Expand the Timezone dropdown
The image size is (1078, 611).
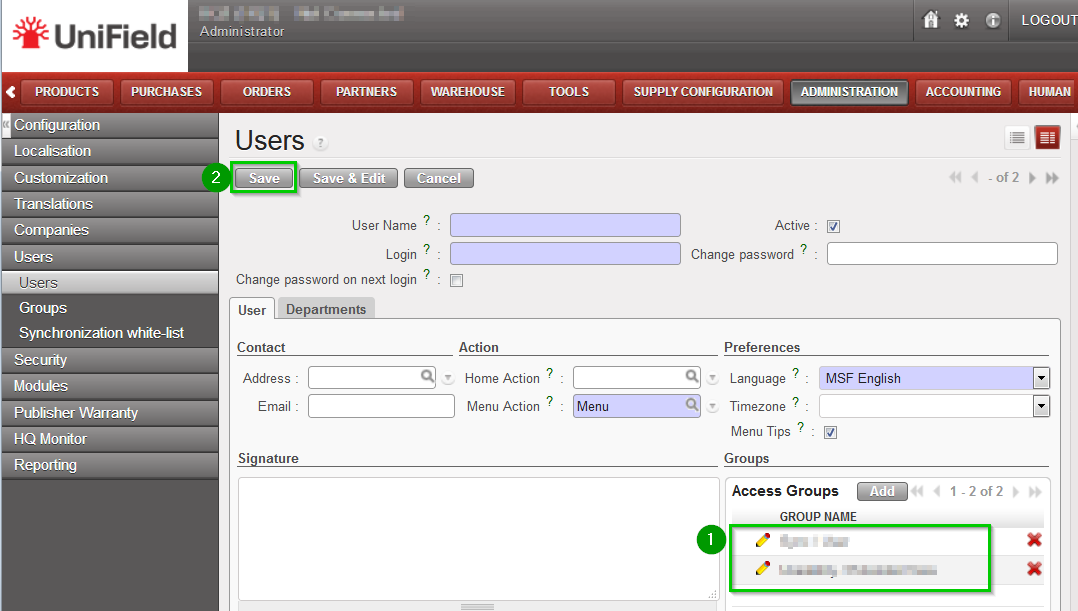(x=1041, y=406)
